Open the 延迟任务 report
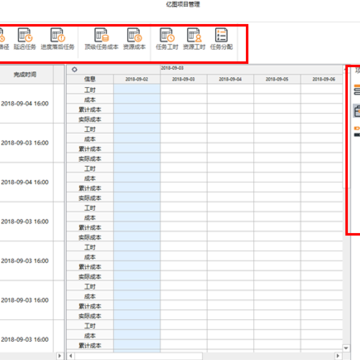This screenshot has height=360, width=360. (x=25, y=39)
